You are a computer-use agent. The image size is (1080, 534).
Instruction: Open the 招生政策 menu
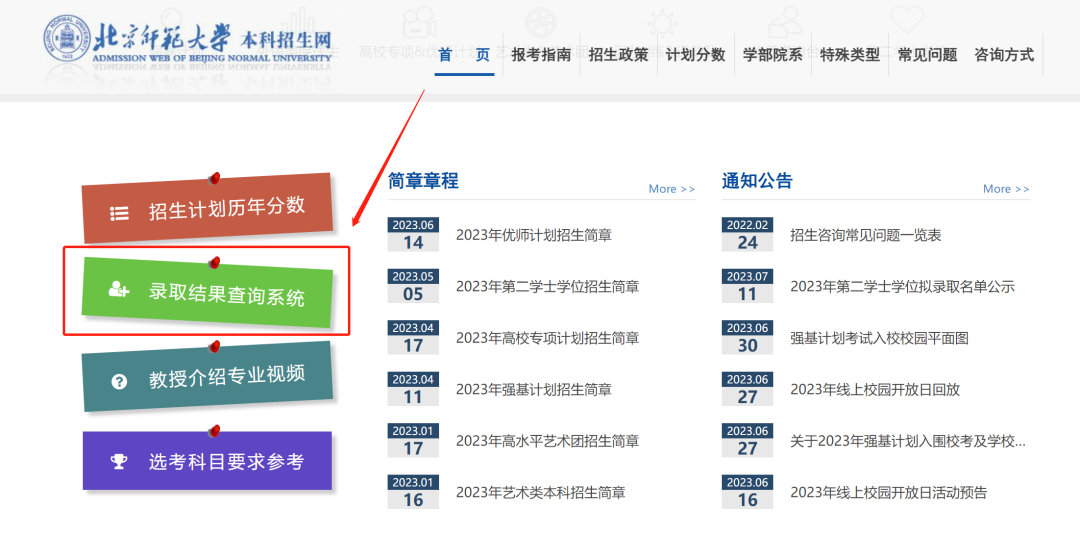619,54
